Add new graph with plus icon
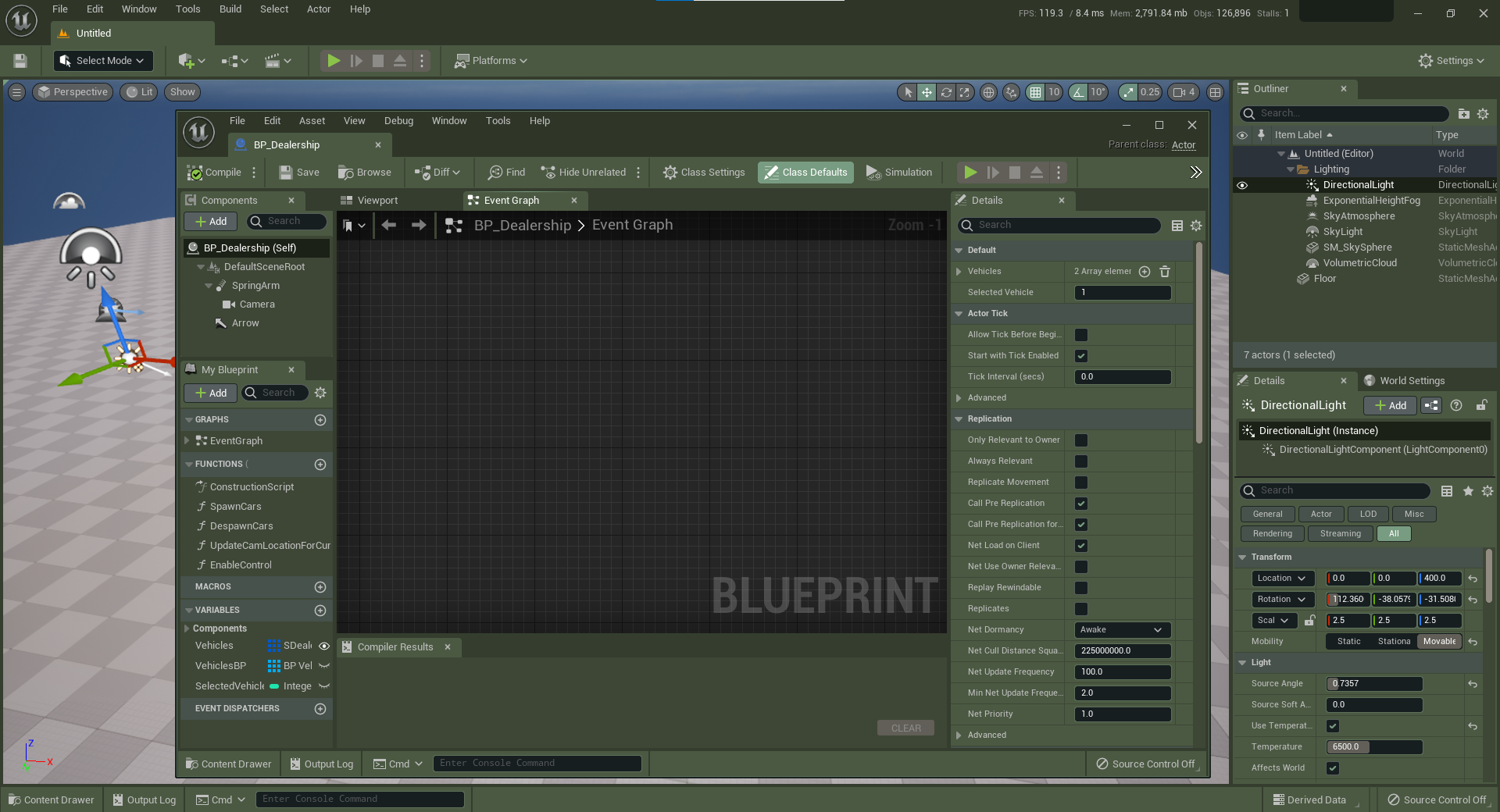1500x812 pixels. [320, 420]
